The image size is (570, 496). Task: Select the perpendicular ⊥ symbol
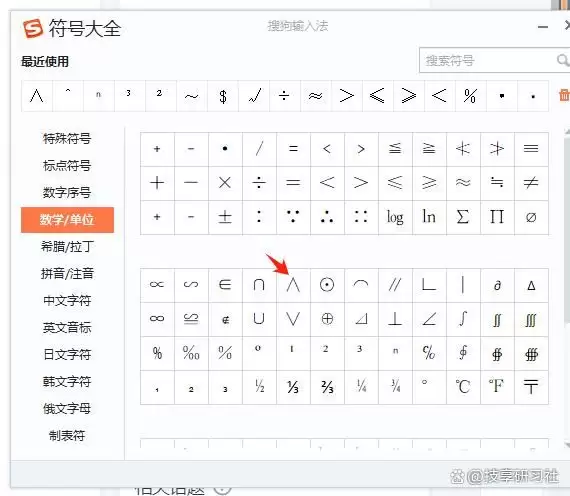pyautogui.click(x=395, y=319)
